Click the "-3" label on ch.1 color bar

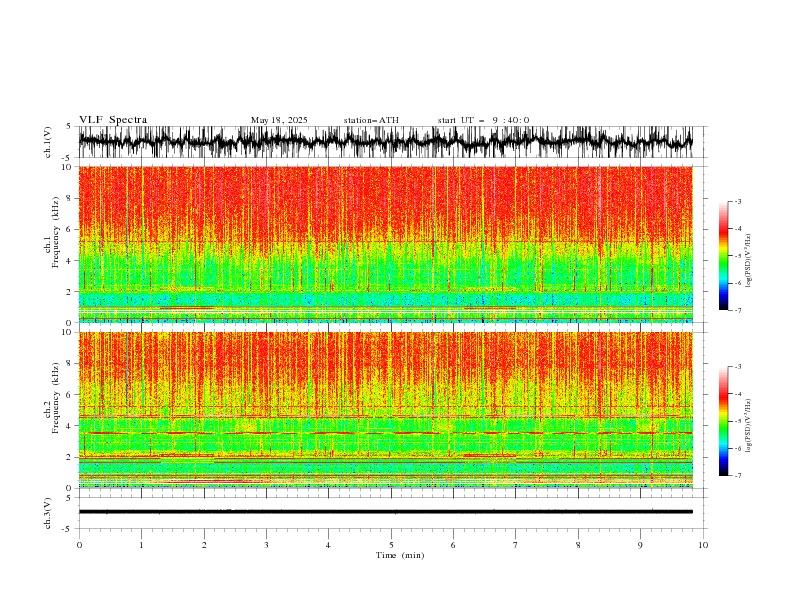pyautogui.click(x=737, y=201)
